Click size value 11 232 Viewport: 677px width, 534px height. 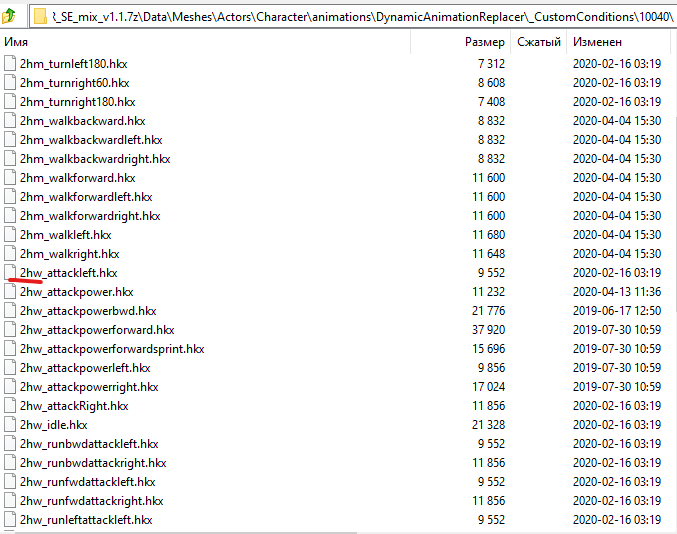click(x=488, y=292)
